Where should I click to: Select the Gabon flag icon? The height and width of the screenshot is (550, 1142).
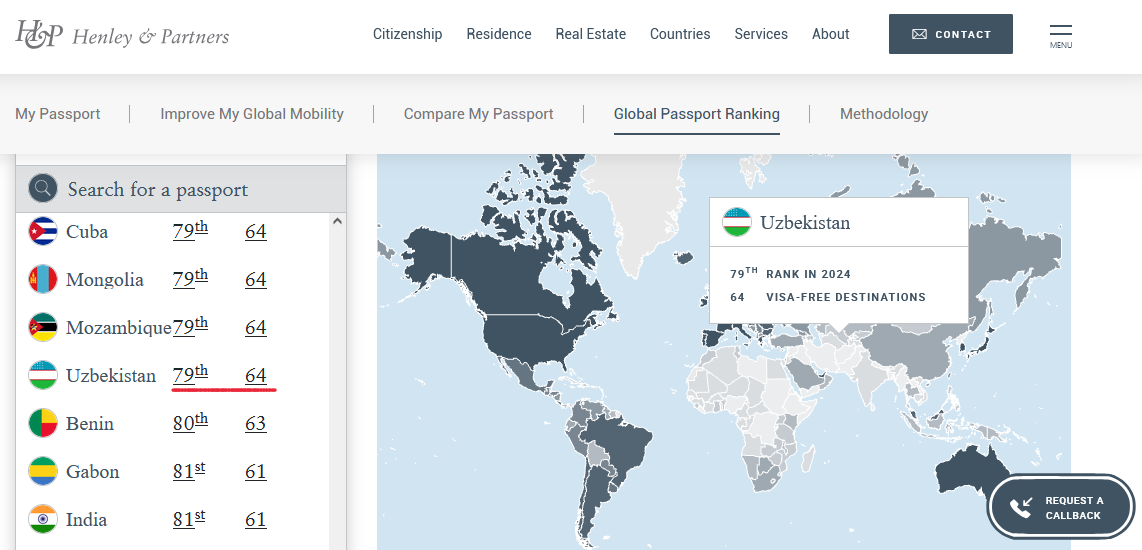point(43,472)
